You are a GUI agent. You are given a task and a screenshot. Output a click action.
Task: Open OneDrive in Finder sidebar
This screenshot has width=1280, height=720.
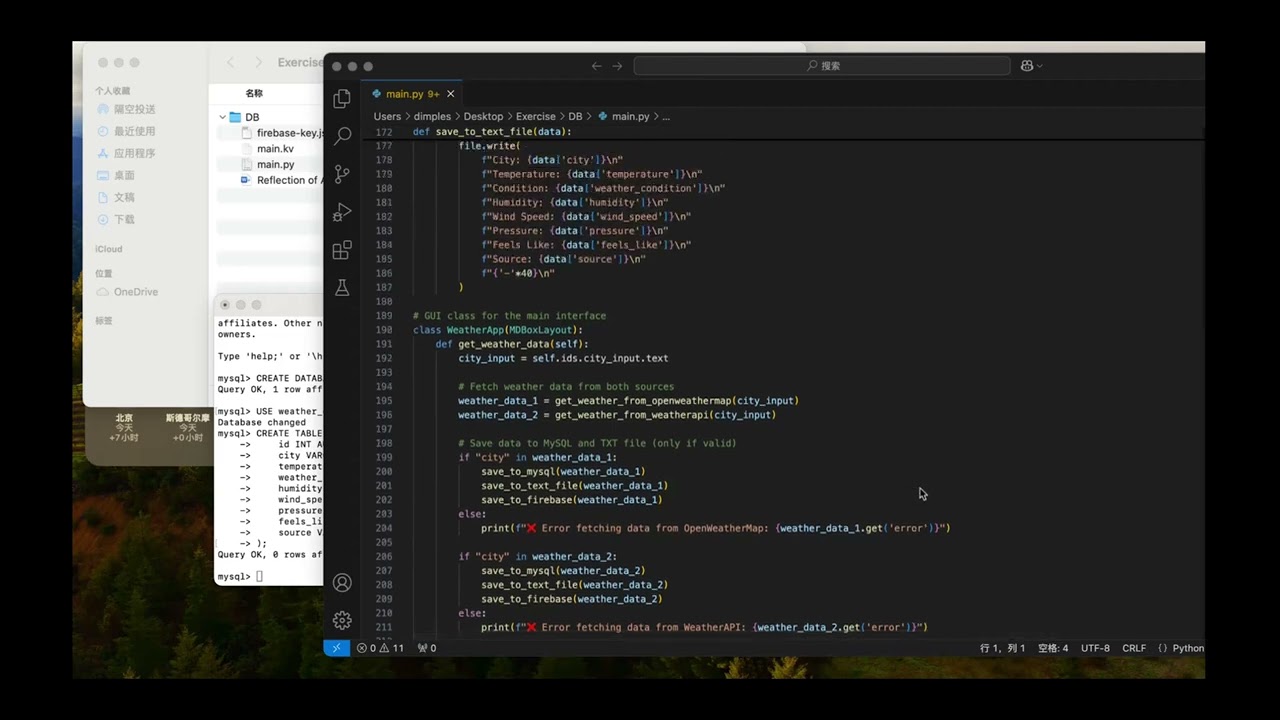[127, 292]
